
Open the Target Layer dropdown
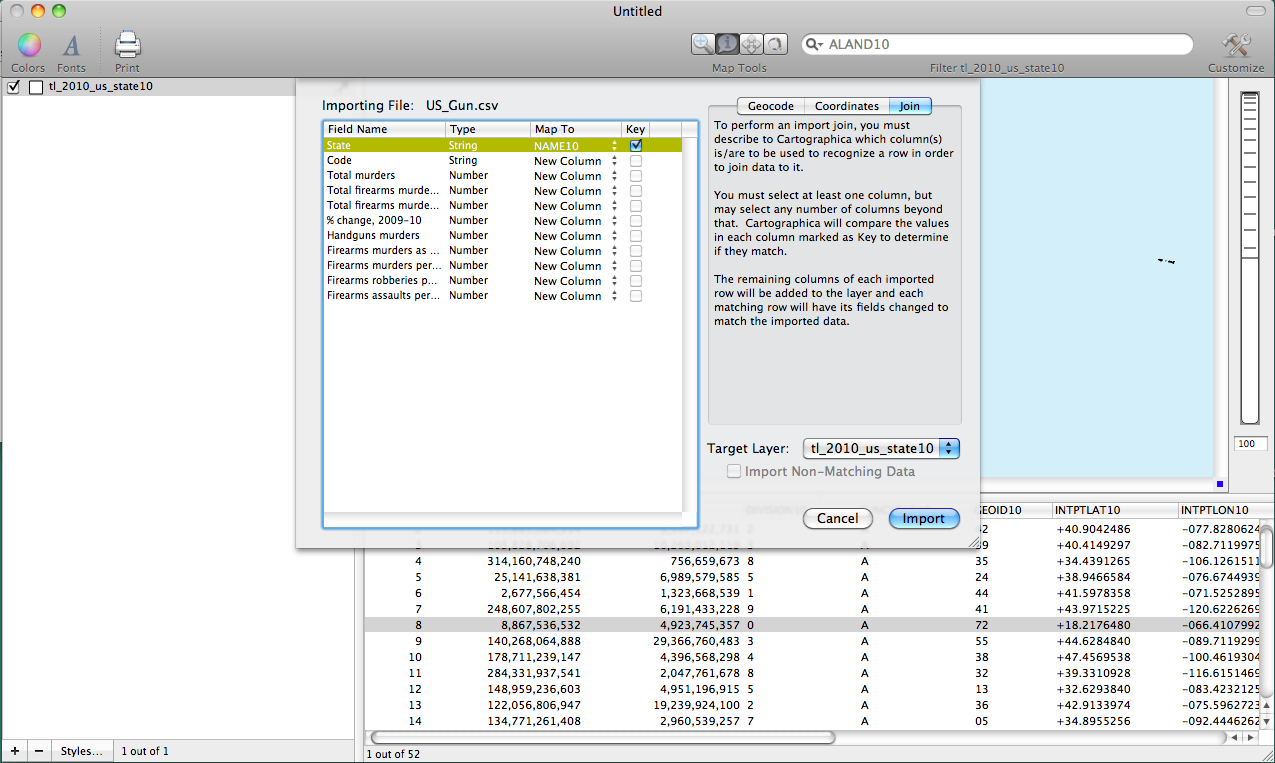(881, 449)
